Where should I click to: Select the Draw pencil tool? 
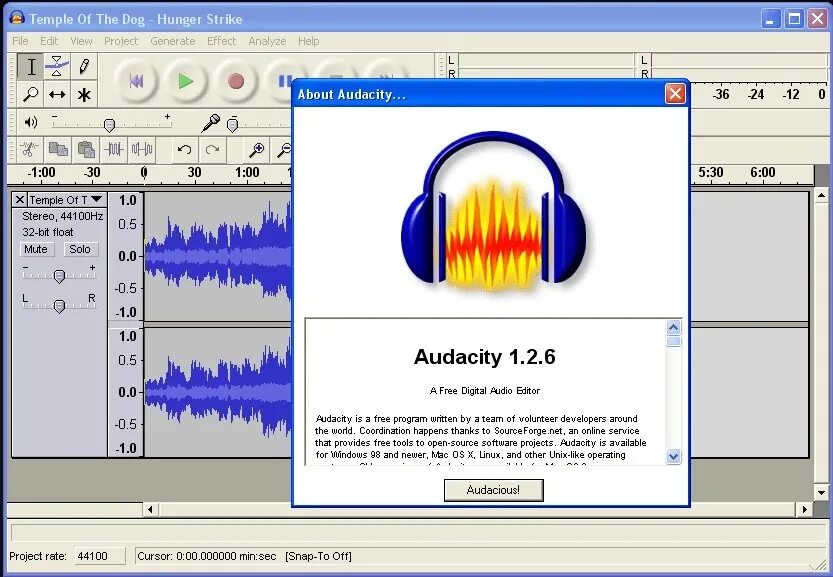pos(83,67)
